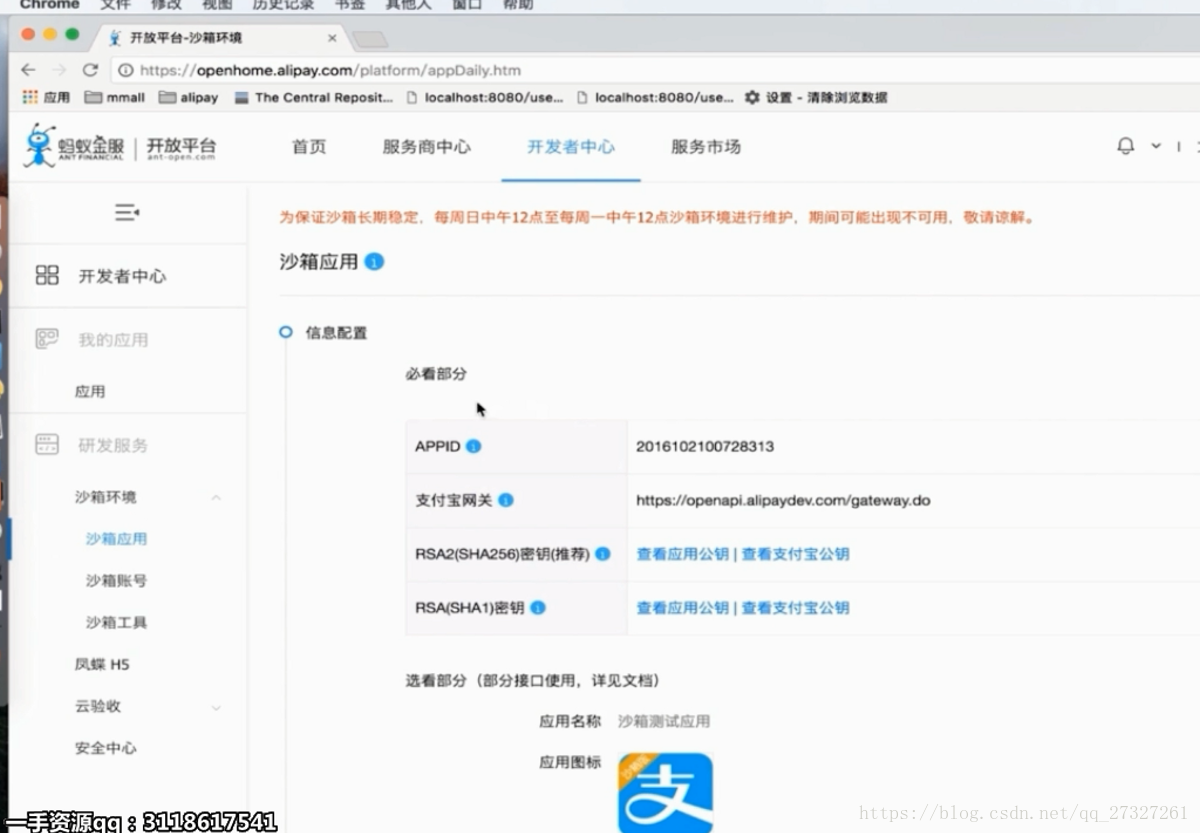Click the gateway URL openapi.alipaydev.com text
1200x833 pixels.
783,500
